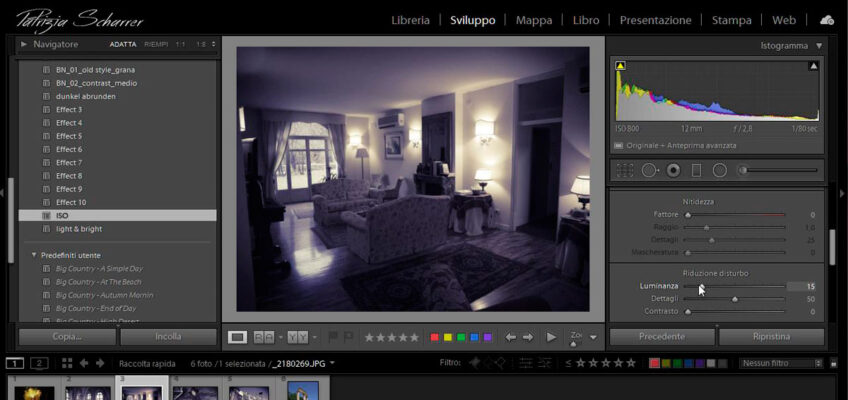Open RA before/after options dropdown arrow
The height and width of the screenshot is (400, 848).
[281, 337]
